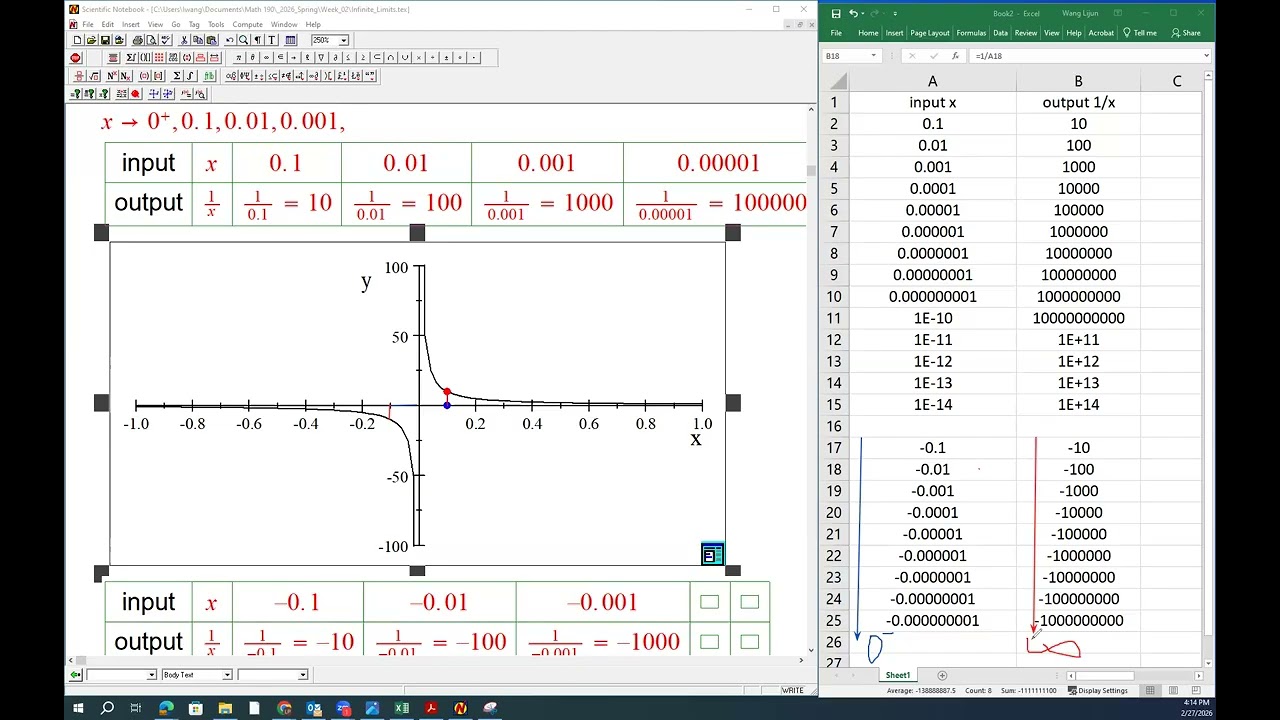The height and width of the screenshot is (720, 1280).
Task: Click red Stop operation icon
Action: [x=75, y=57]
